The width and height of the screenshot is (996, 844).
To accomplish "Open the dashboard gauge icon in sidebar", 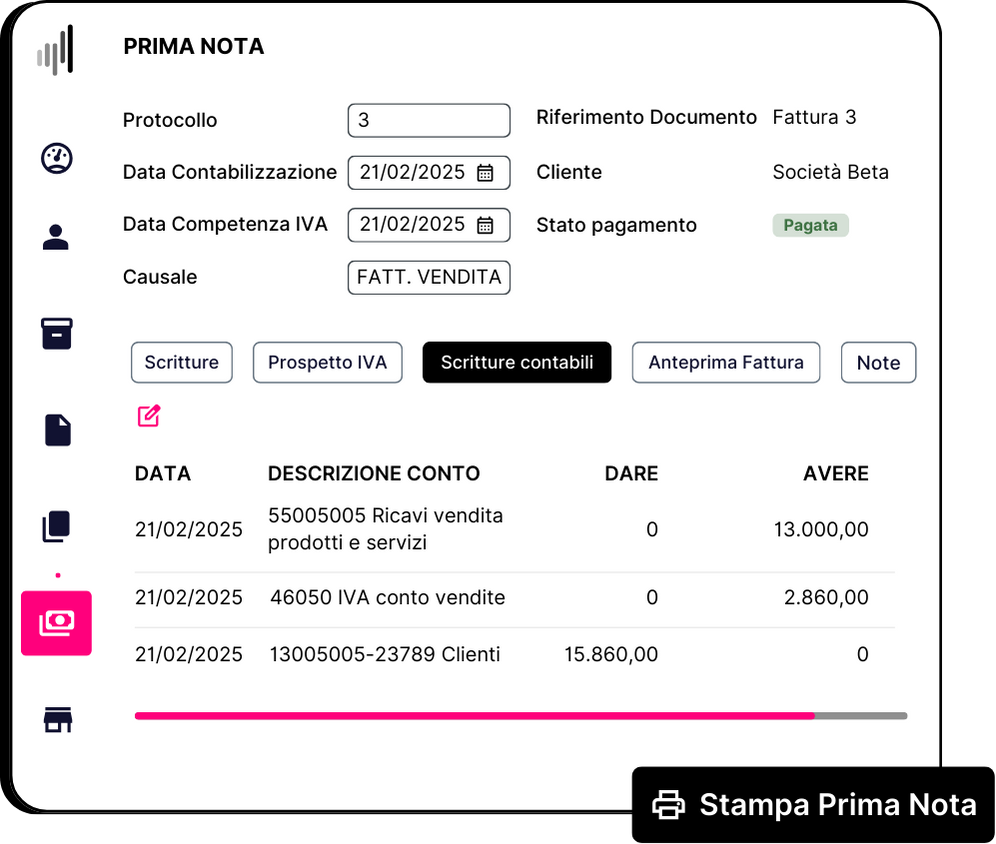I will point(57,158).
